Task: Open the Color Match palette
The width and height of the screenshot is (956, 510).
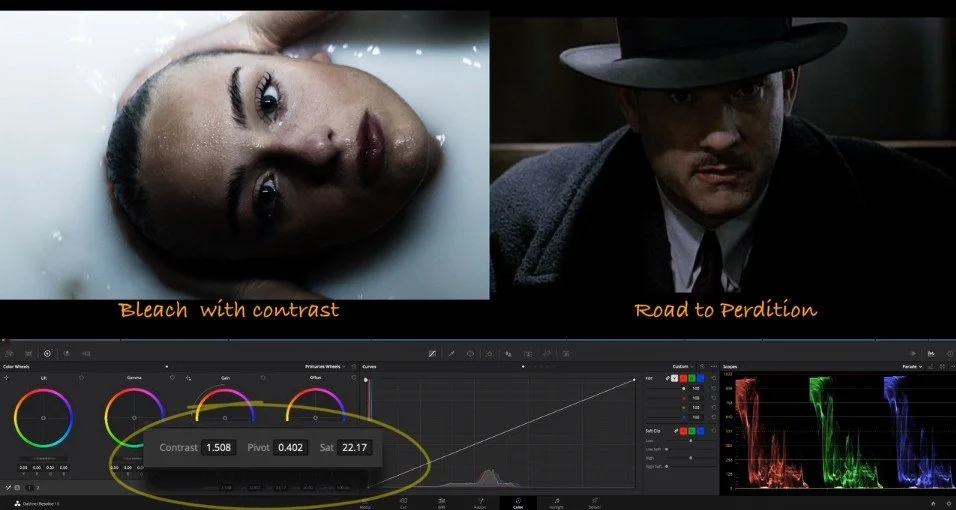Action: pyautogui.click(x=28, y=353)
